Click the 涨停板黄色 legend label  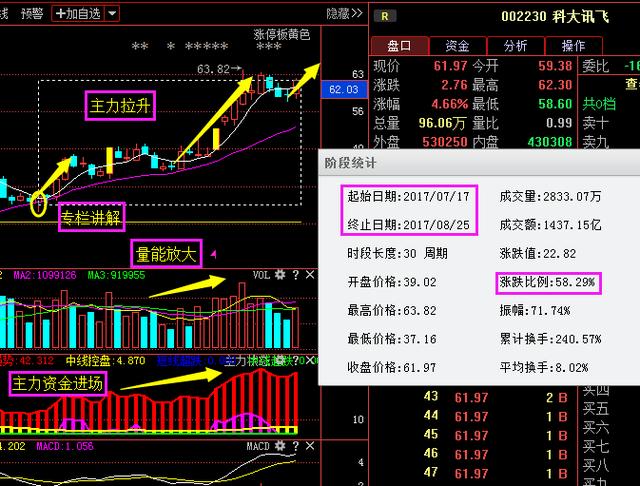tap(281, 34)
